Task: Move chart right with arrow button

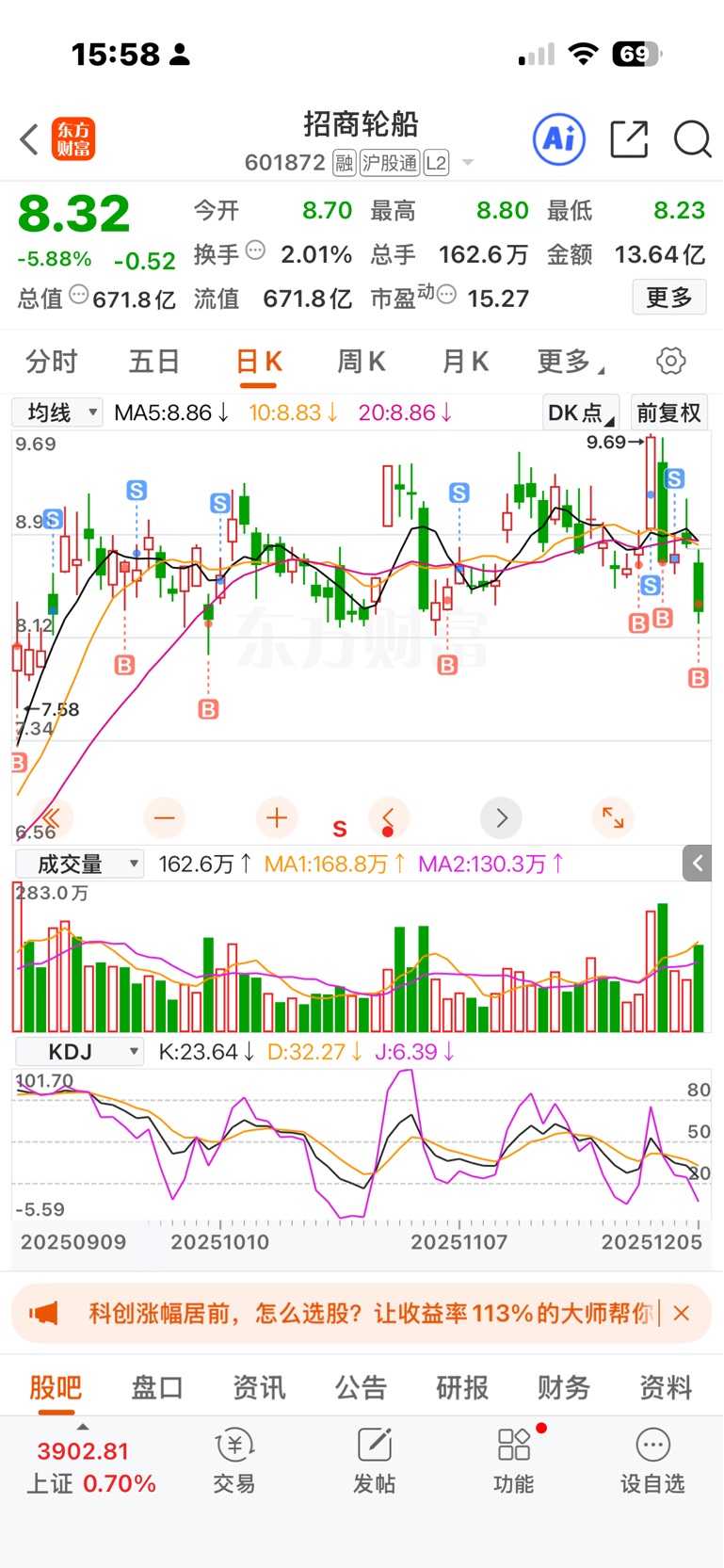Action: coord(501,817)
